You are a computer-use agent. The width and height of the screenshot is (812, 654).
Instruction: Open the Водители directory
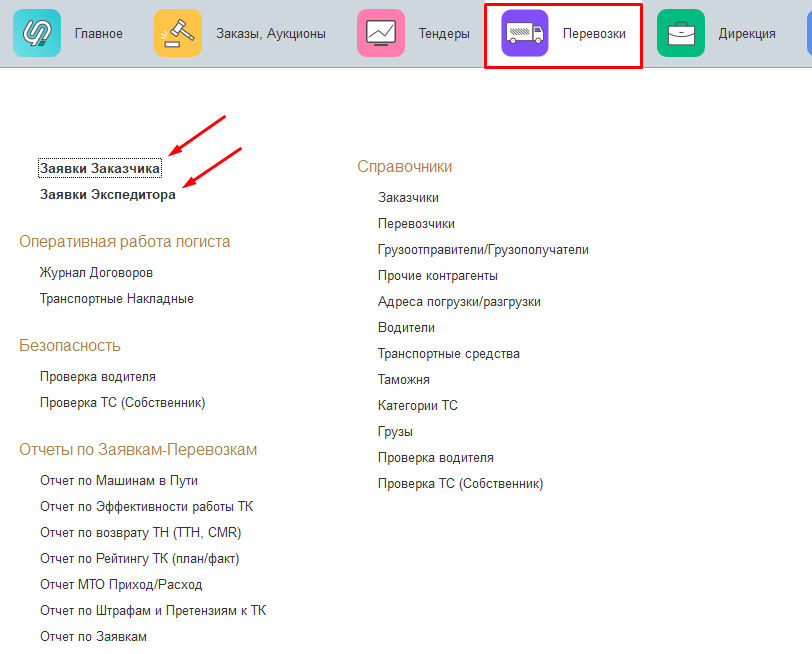407,328
